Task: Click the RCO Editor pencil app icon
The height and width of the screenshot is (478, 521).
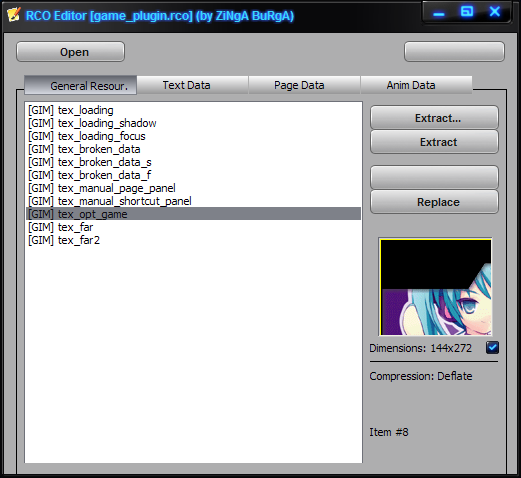Action: (13, 15)
